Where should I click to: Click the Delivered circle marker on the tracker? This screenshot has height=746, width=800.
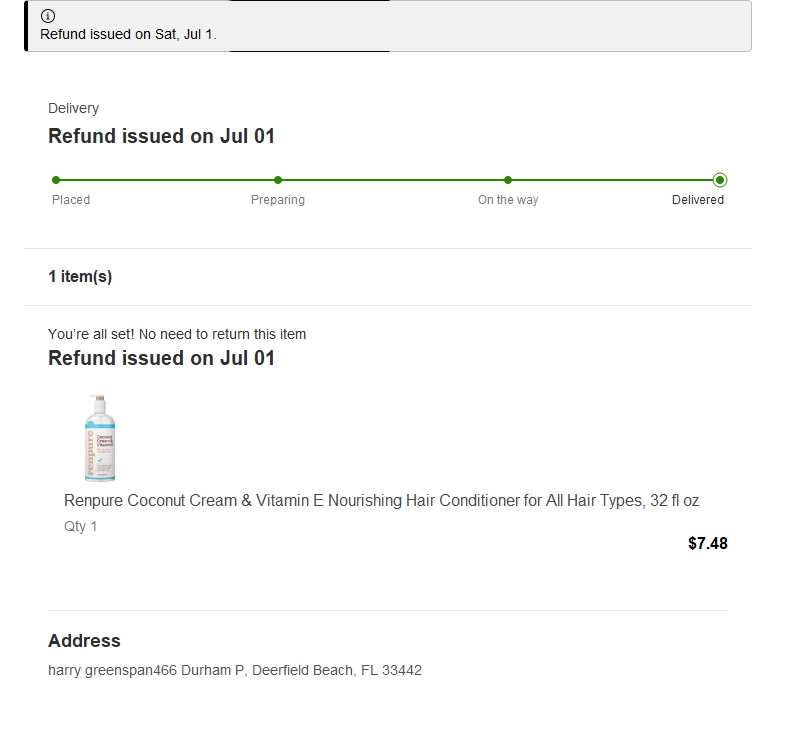point(720,180)
